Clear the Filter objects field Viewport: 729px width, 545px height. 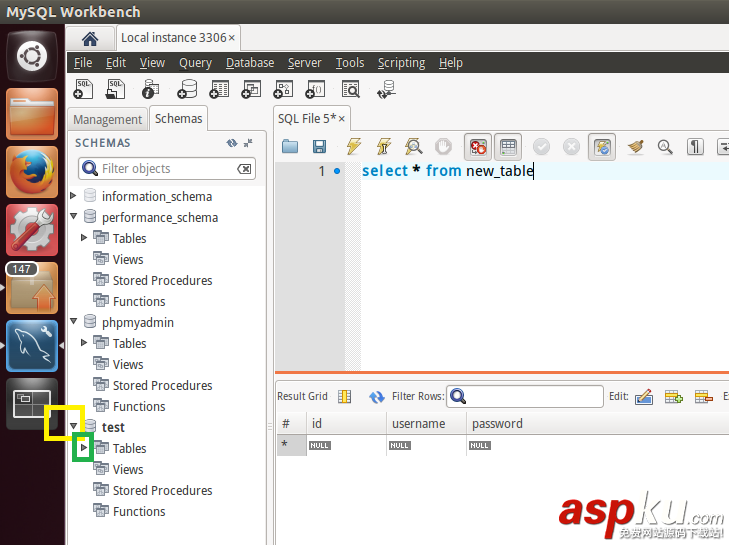point(245,169)
